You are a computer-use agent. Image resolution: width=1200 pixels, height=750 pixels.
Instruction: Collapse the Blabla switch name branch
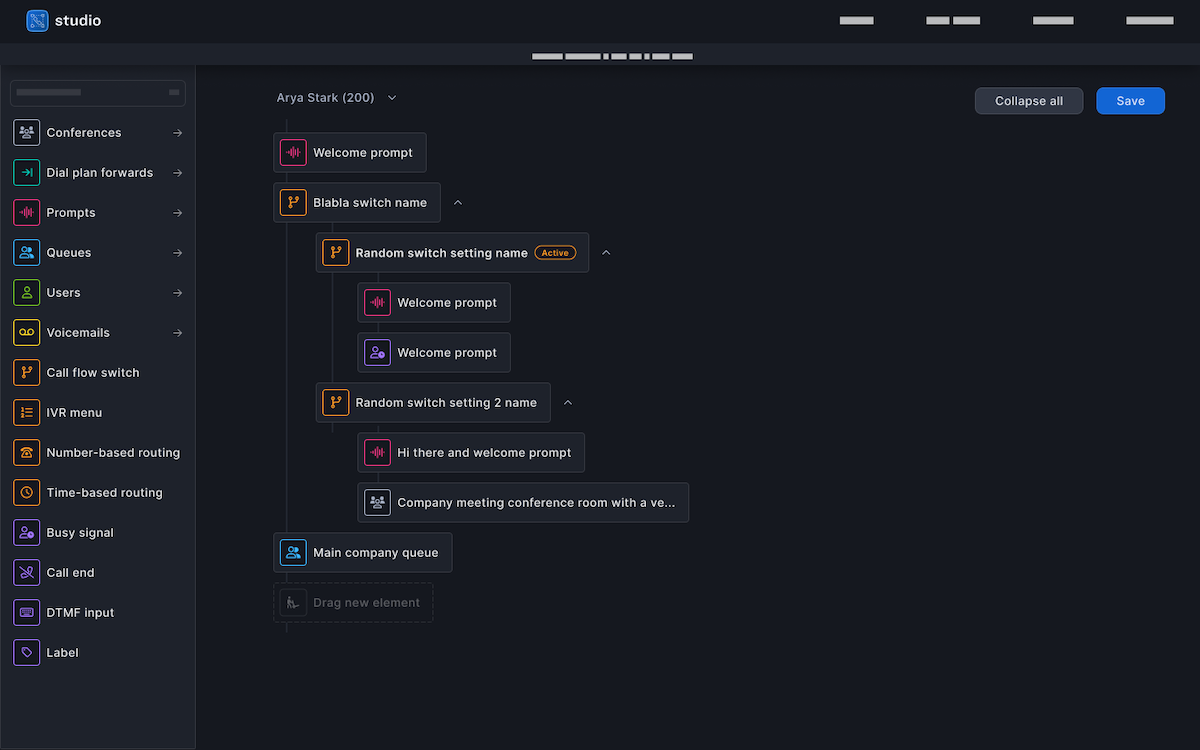click(x=457, y=202)
